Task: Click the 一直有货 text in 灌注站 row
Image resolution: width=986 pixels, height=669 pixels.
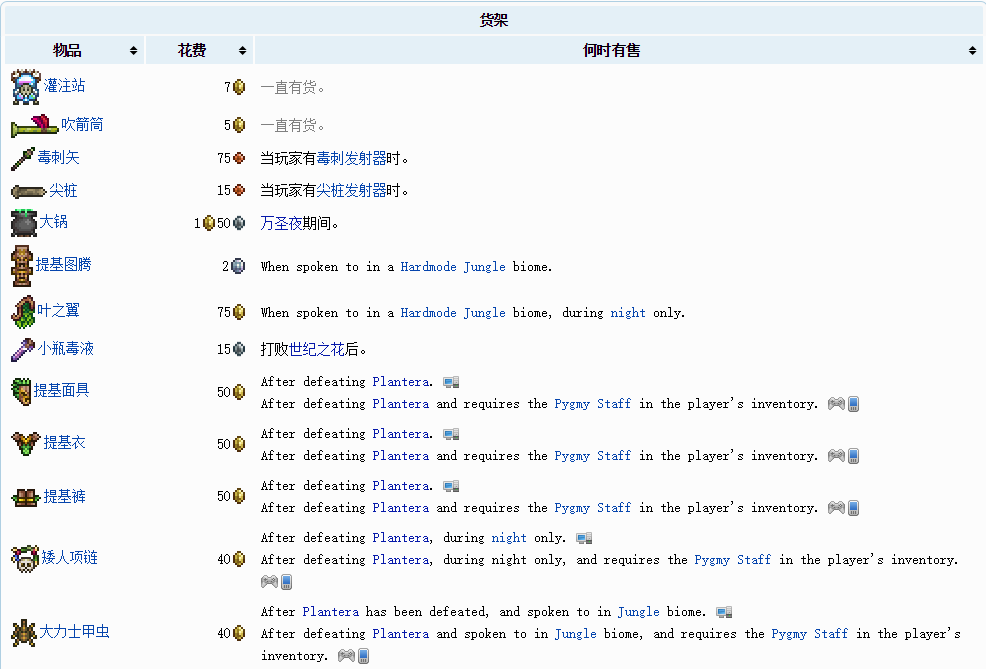Action: point(292,87)
